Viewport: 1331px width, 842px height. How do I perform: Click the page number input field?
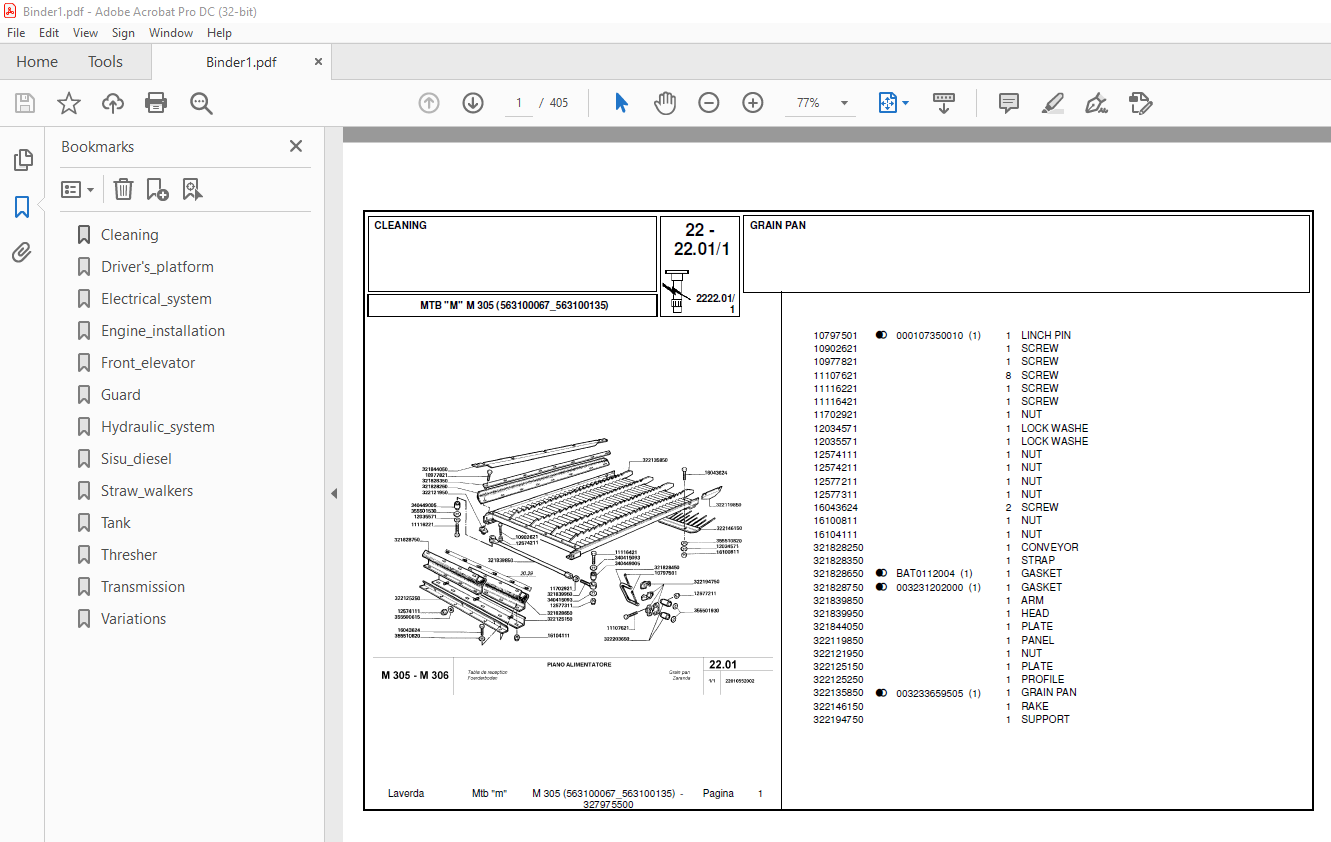pos(518,103)
